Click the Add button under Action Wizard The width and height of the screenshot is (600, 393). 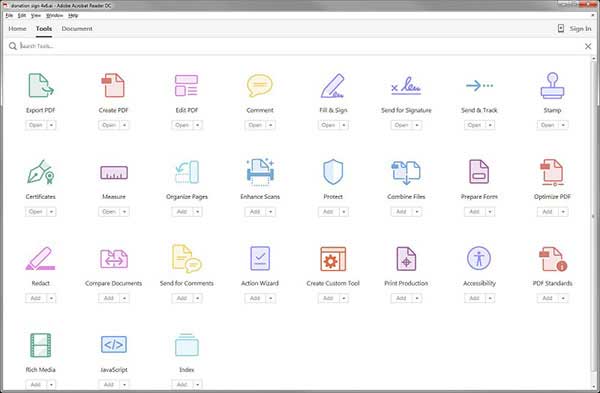pos(255,298)
